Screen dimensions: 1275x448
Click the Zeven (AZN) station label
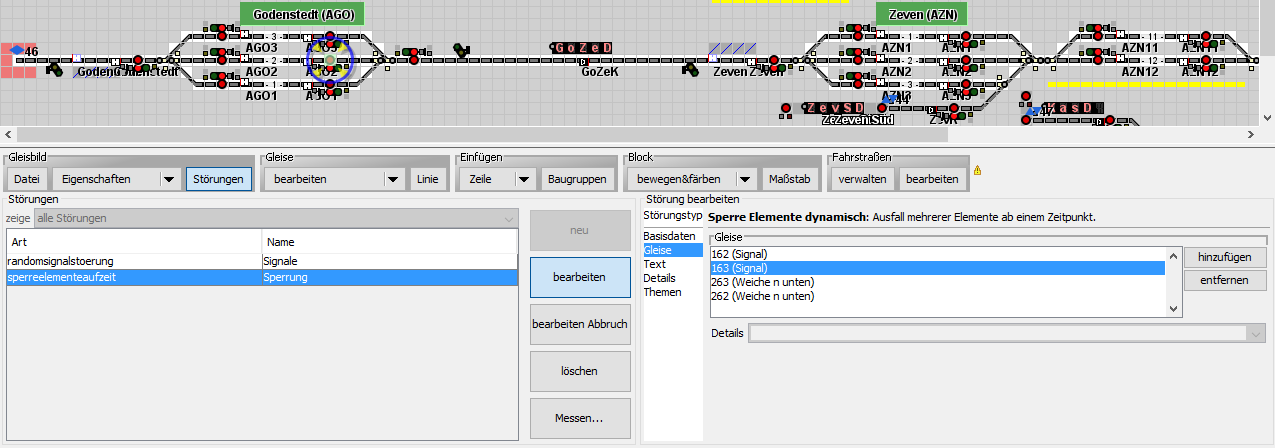click(x=915, y=14)
